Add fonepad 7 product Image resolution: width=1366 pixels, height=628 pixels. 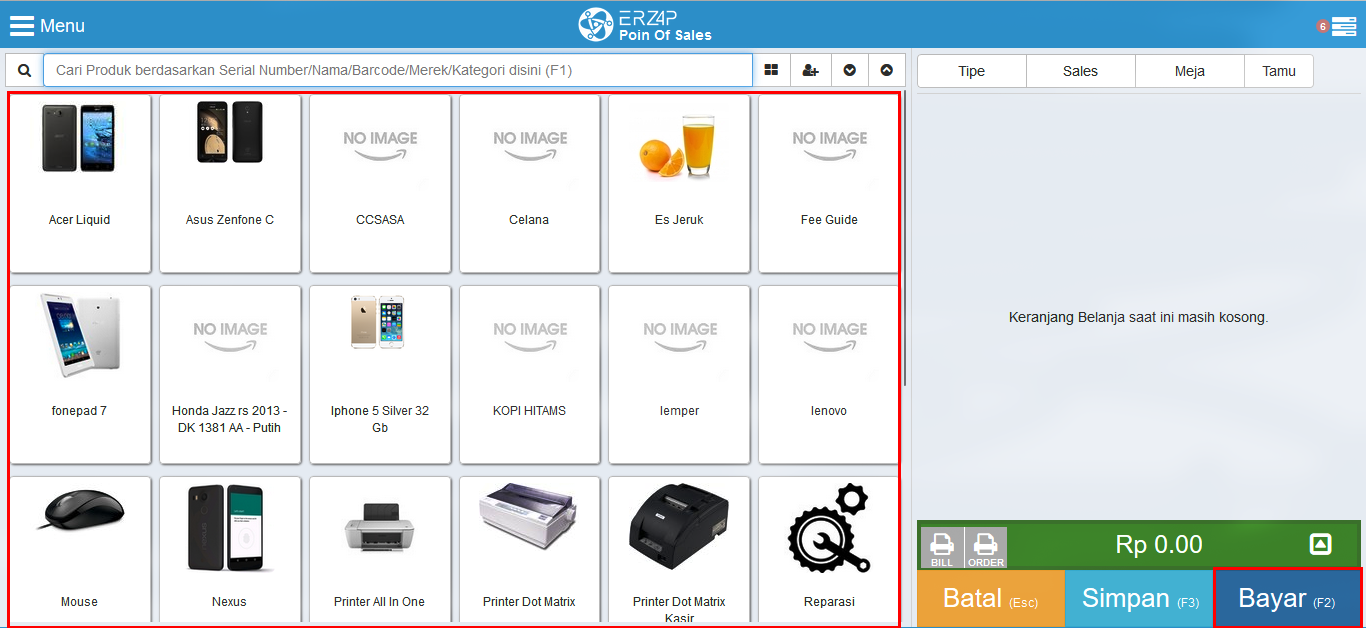[80, 375]
